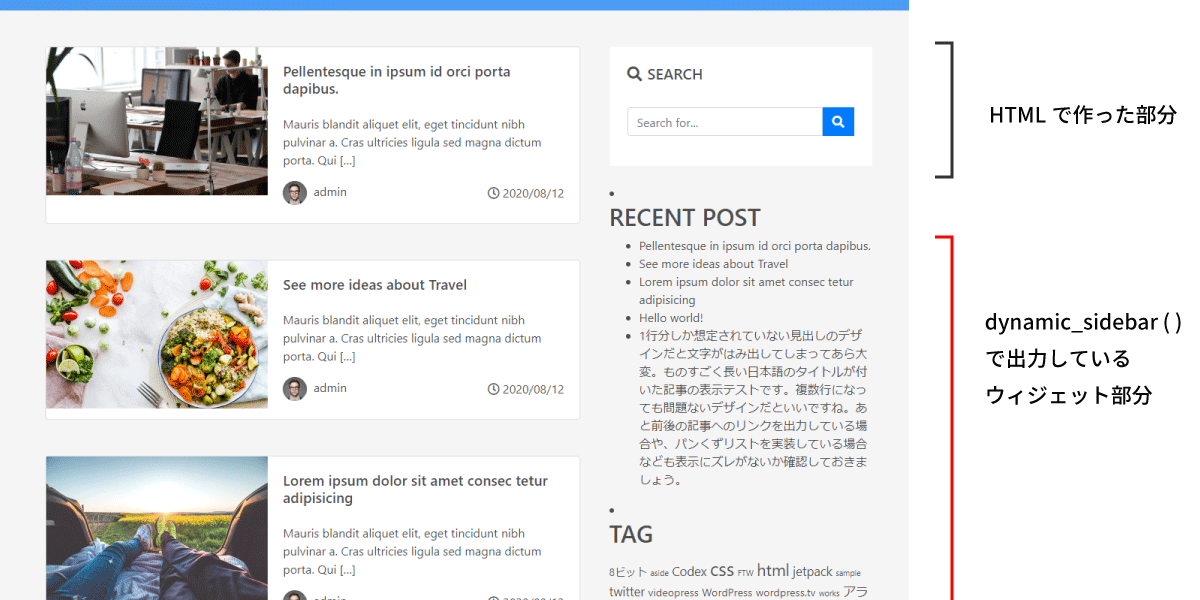Click the clock icon on the Travel post

493,389
